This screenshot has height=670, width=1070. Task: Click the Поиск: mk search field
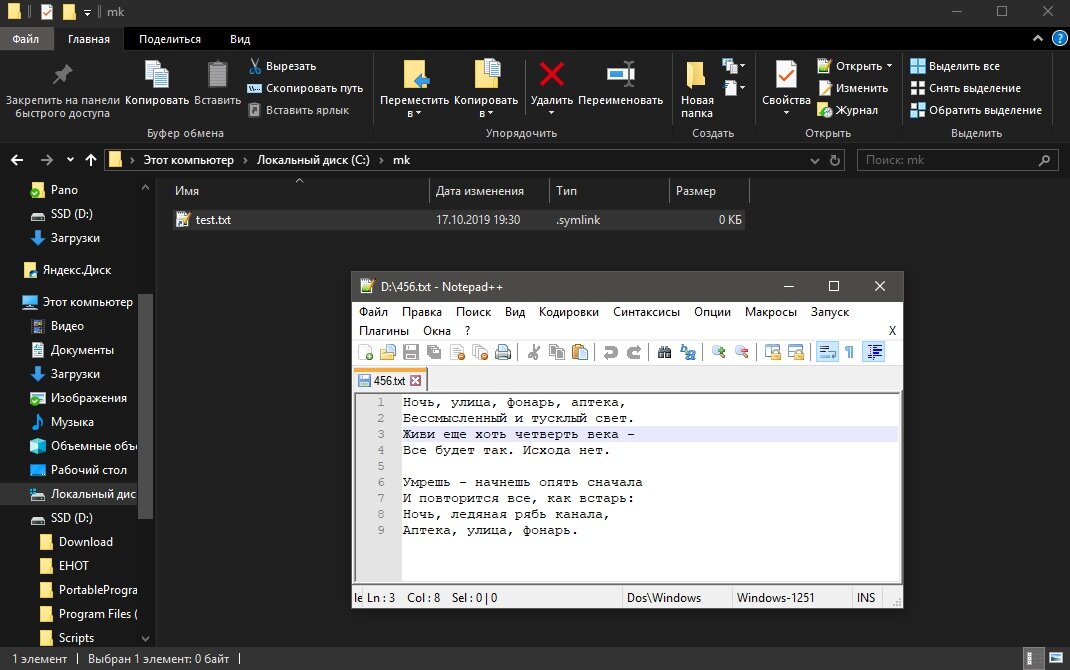[x=957, y=160]
